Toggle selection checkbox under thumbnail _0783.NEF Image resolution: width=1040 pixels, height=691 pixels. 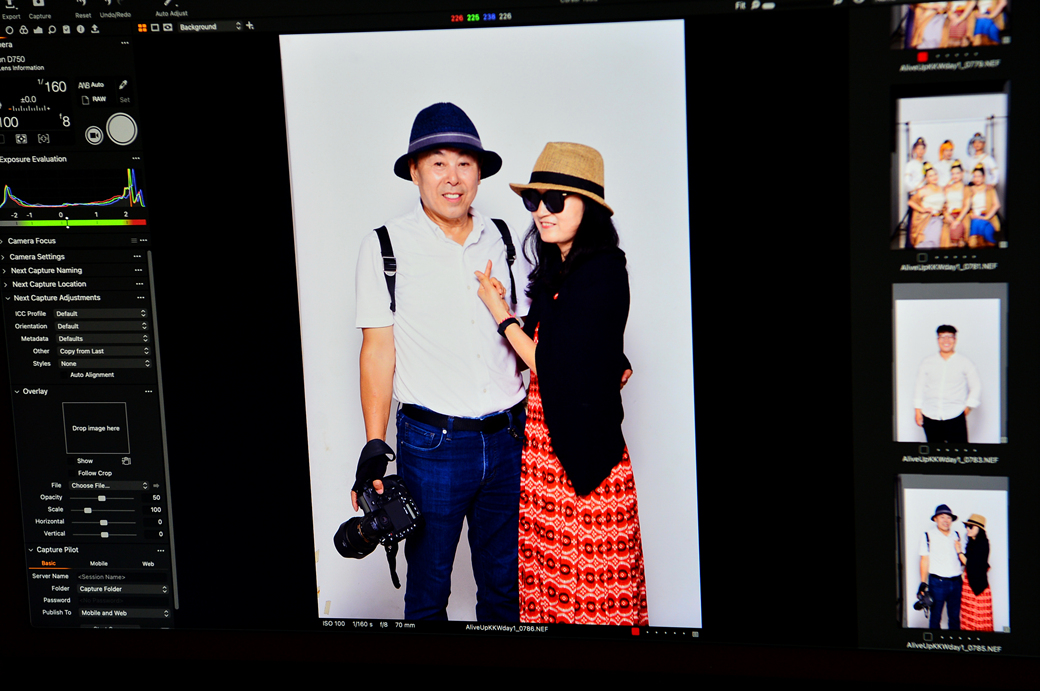point(924,450)
